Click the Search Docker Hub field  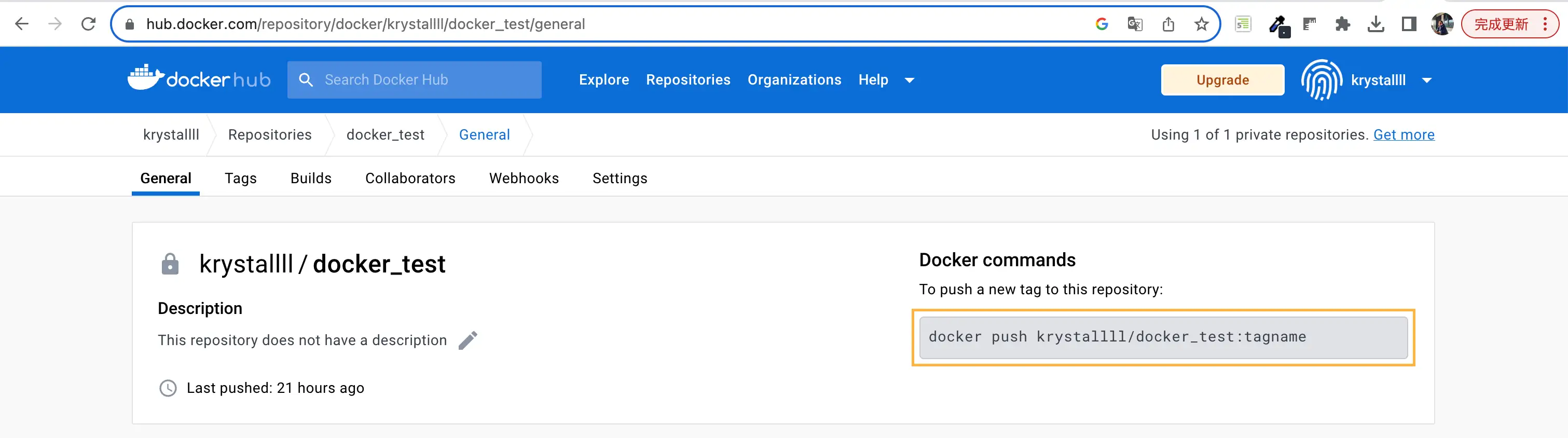pyautogui.click(x=414, y=80)
